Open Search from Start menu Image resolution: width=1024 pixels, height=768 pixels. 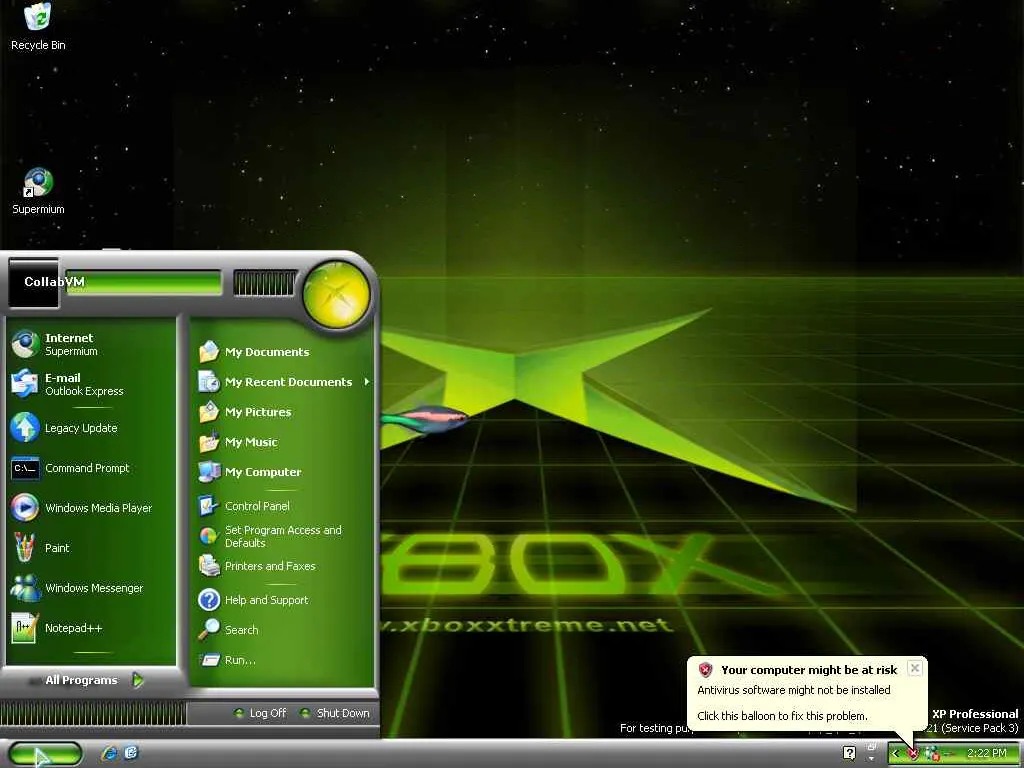tap(283, 630)
